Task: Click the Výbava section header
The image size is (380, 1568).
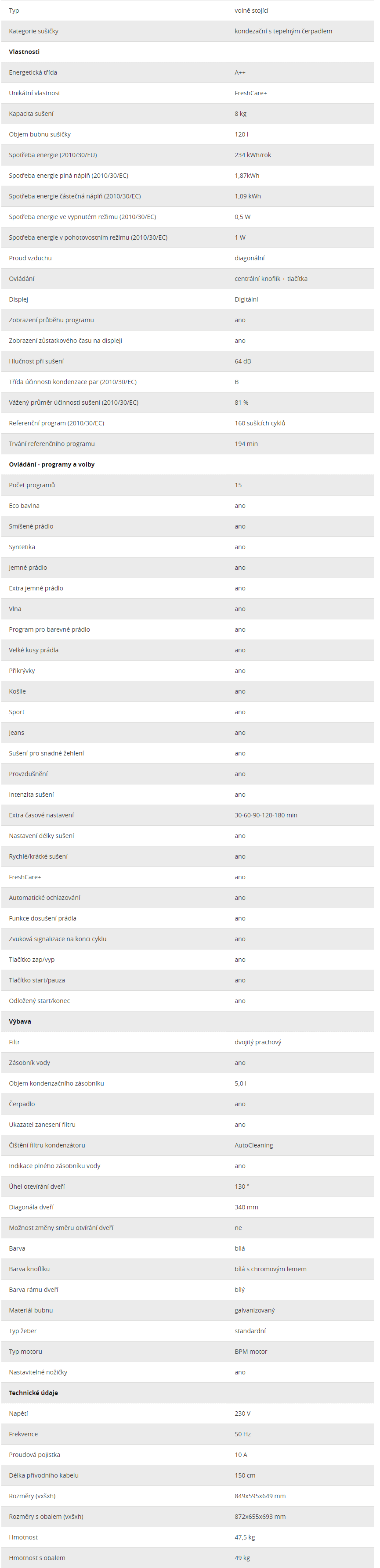Action: coord(20,1021)
